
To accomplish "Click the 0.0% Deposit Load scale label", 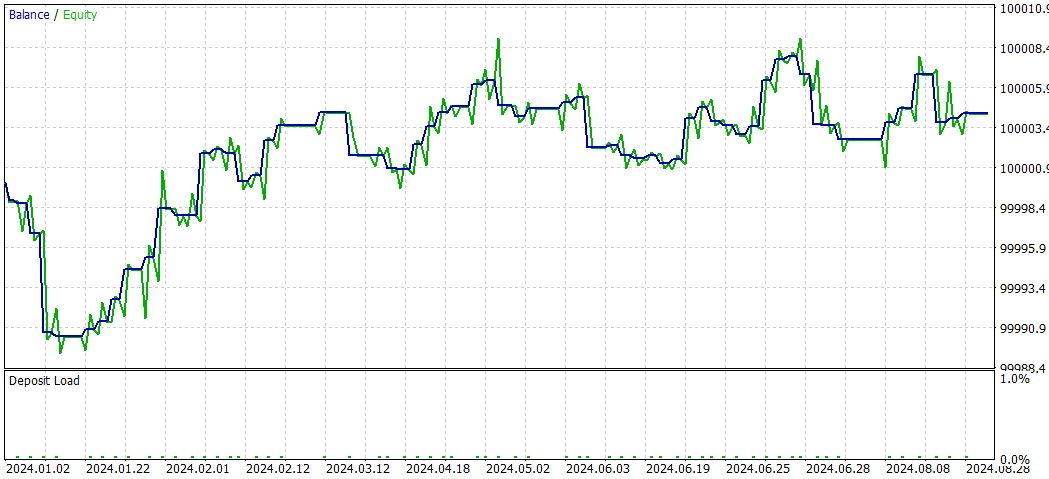I will [1015, 460].
